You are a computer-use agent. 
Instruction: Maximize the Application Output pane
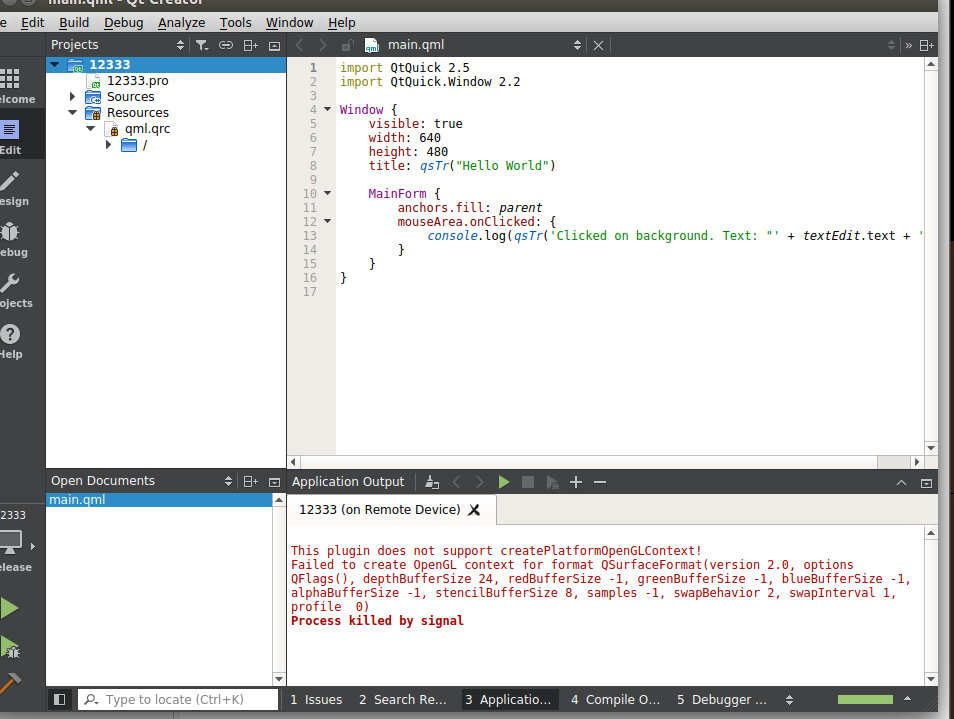point(926,483)
